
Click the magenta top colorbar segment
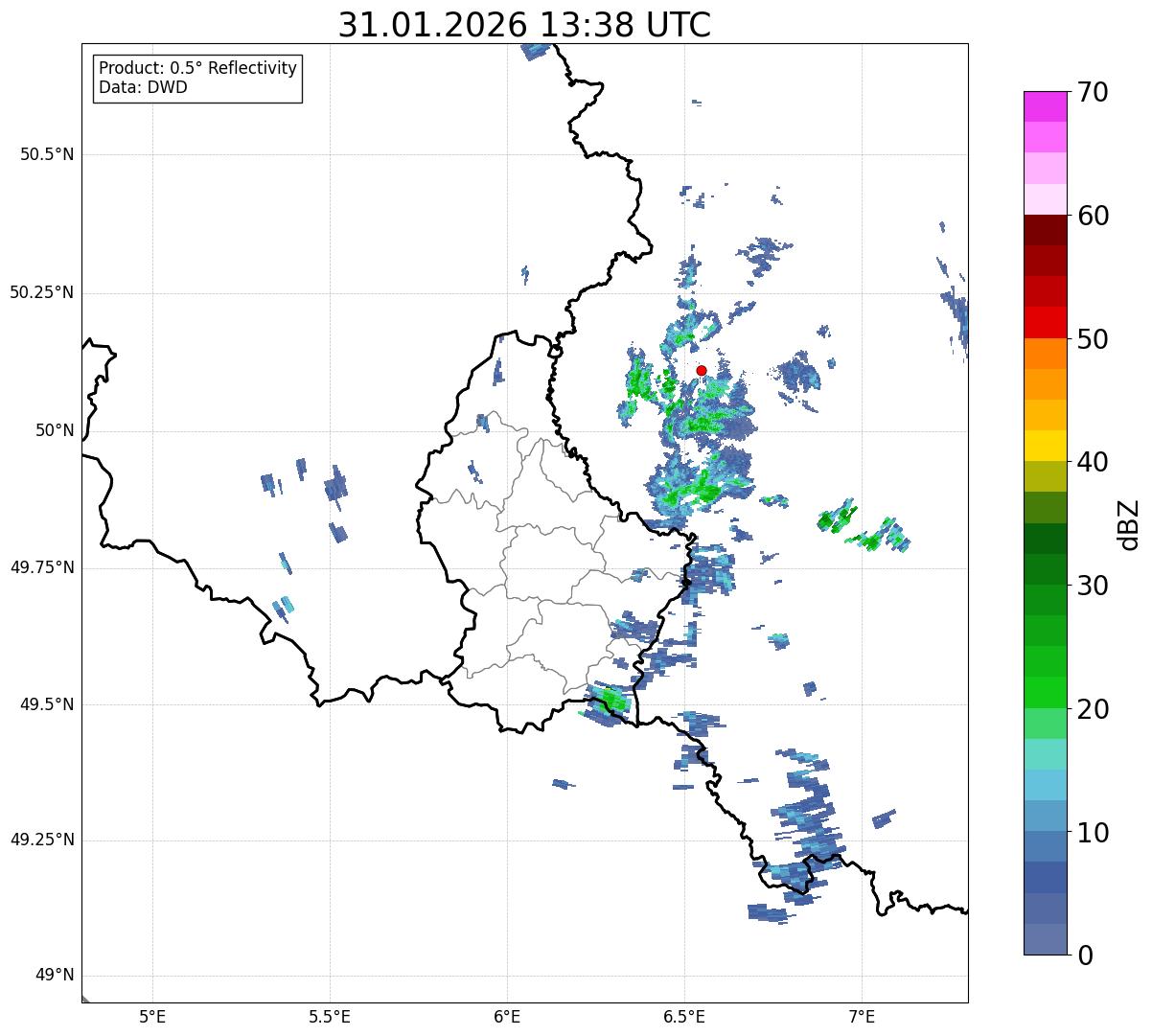click(x=1046, y=106)
